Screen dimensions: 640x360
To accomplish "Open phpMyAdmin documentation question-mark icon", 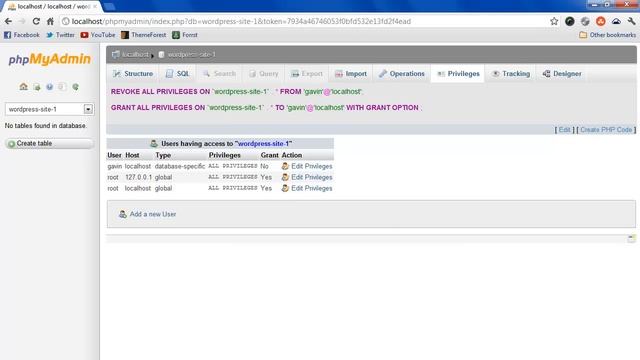I will pos(49,87).
